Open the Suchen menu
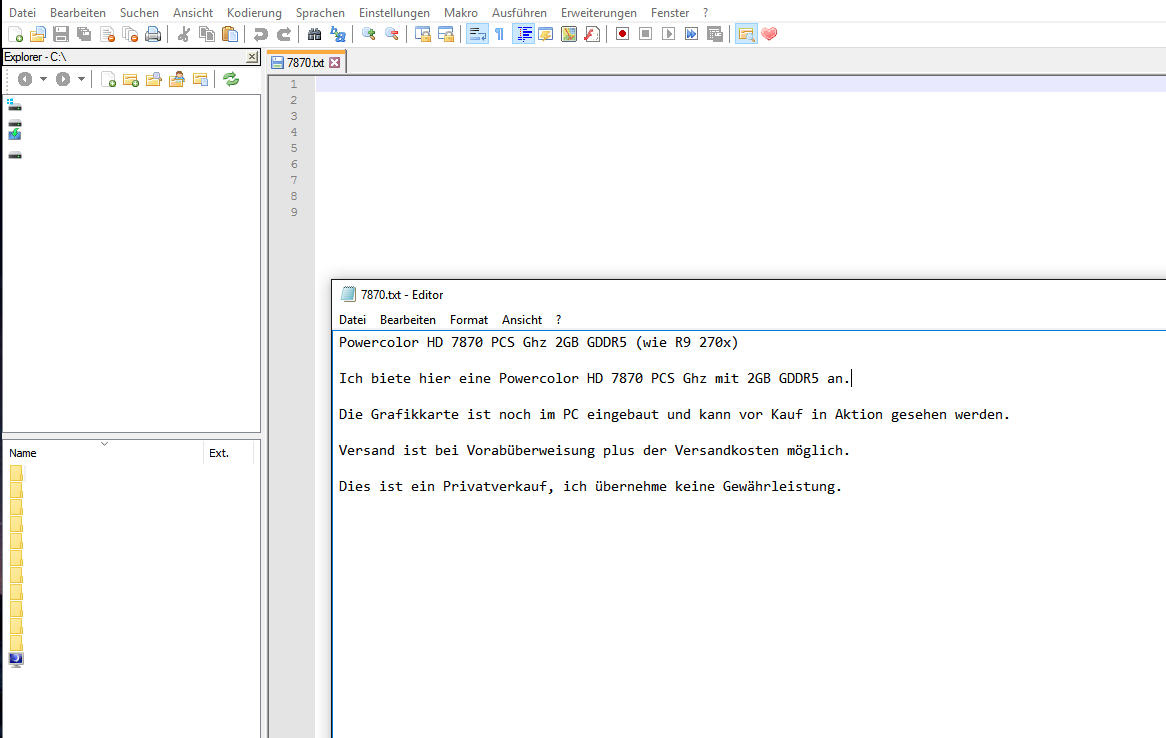This screenshot has width=1166, height=738. click(x=139, y=13)
